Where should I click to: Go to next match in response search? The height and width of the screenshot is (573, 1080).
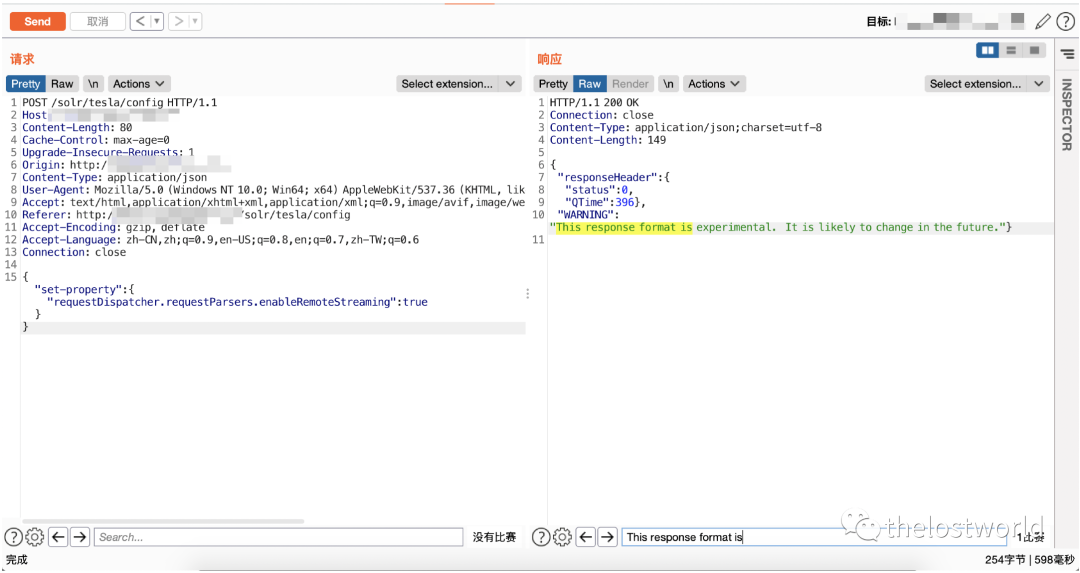pos(607,537)
